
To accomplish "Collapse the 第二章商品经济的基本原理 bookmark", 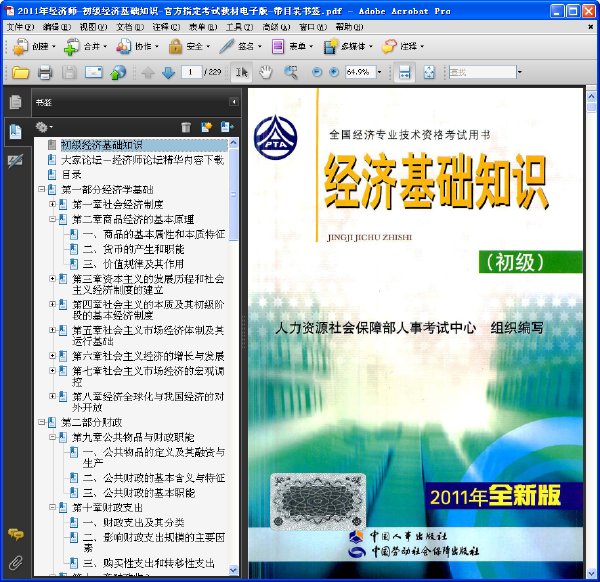I will click(x=52, y=219).
